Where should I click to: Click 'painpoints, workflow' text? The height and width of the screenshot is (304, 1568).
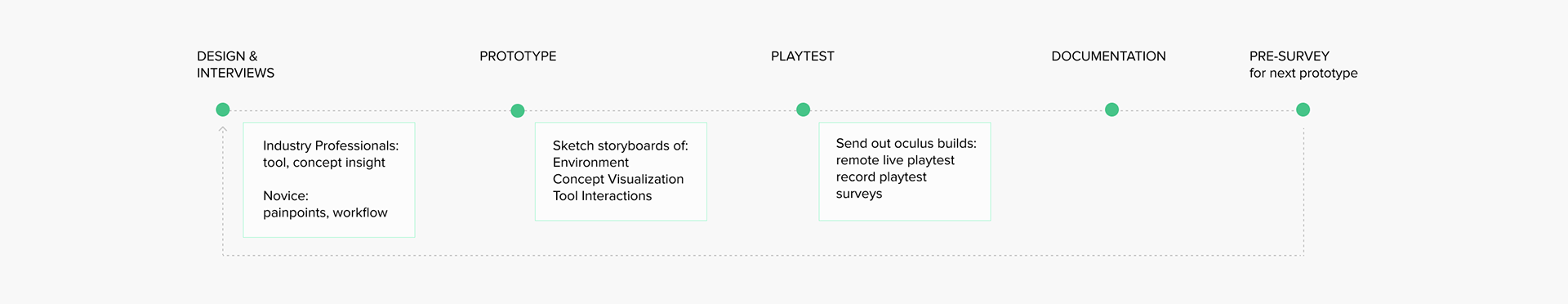325,212
